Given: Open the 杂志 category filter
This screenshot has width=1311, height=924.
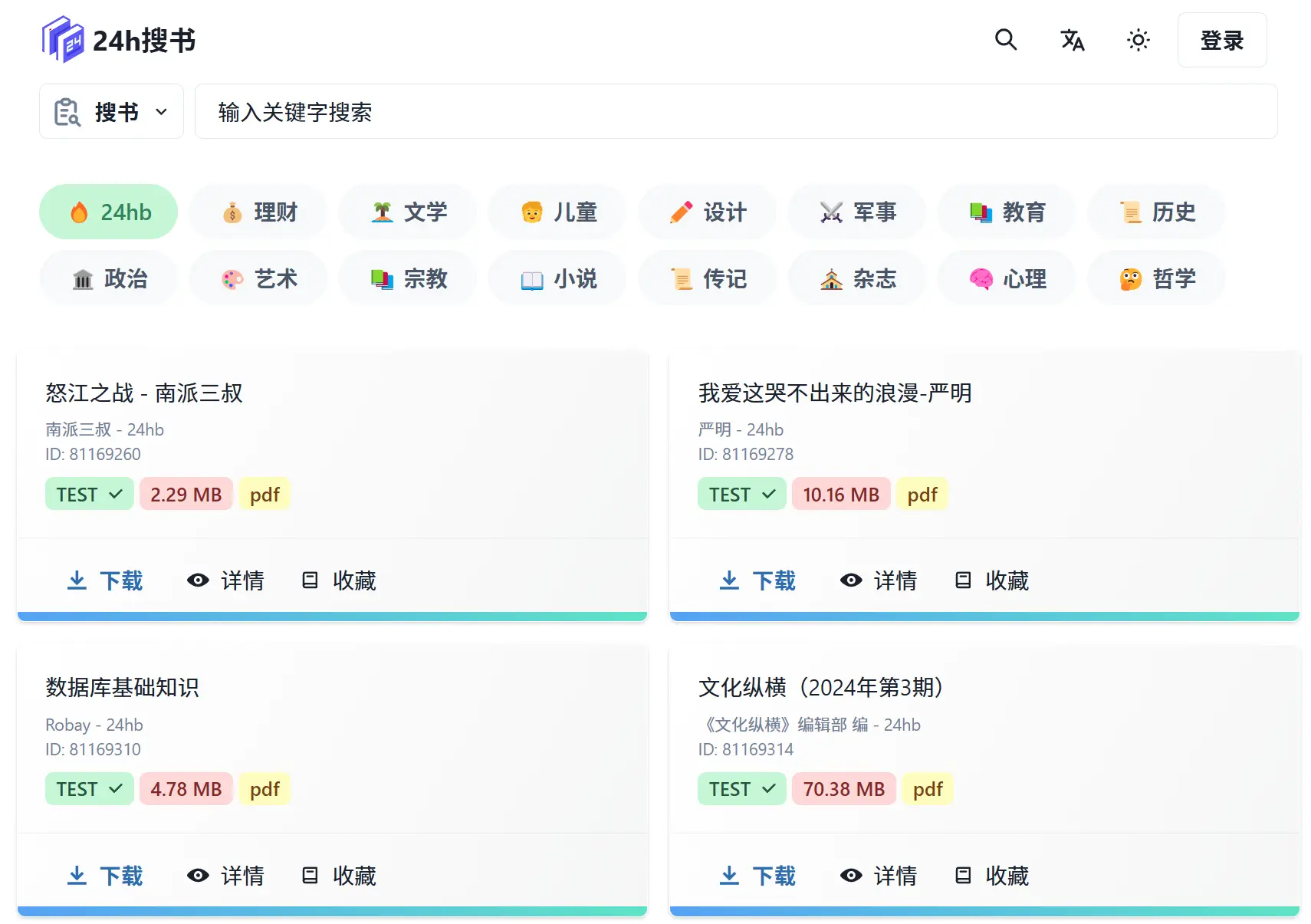Looking at the screenshot, I should click(856, 278).
